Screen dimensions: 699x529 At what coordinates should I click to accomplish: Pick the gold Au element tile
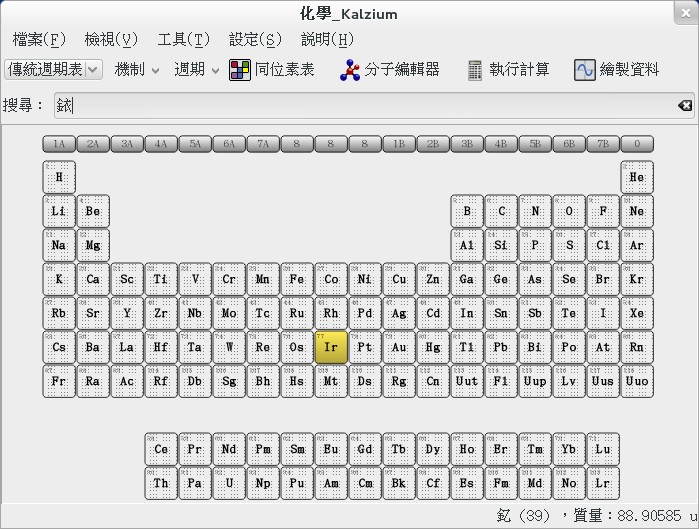tap(399, 347)
